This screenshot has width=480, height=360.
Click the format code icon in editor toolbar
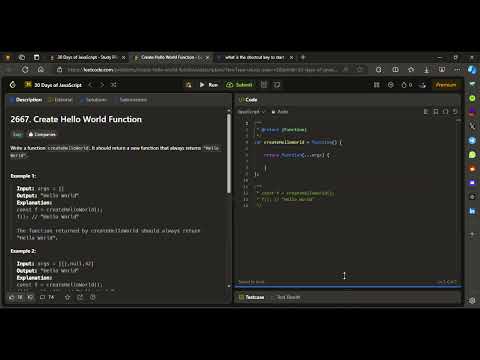(x=426, y=111)
